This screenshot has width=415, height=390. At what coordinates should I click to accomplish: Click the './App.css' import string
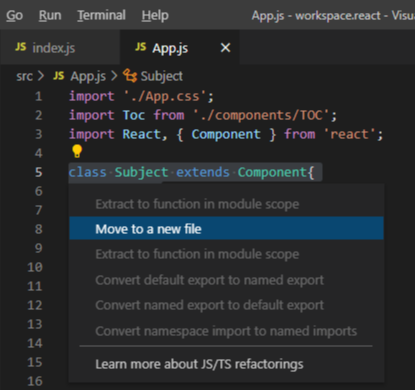pos(165,96)
